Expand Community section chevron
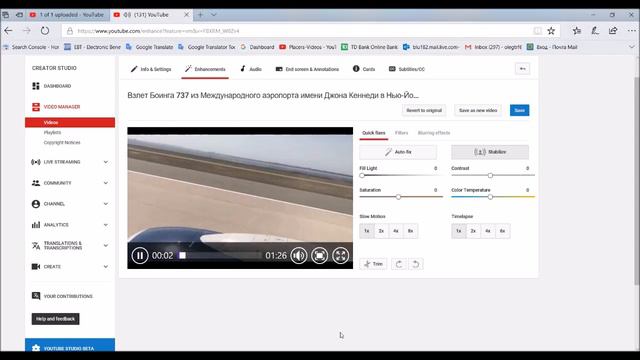Screen dimensions: 640x360 106,183
